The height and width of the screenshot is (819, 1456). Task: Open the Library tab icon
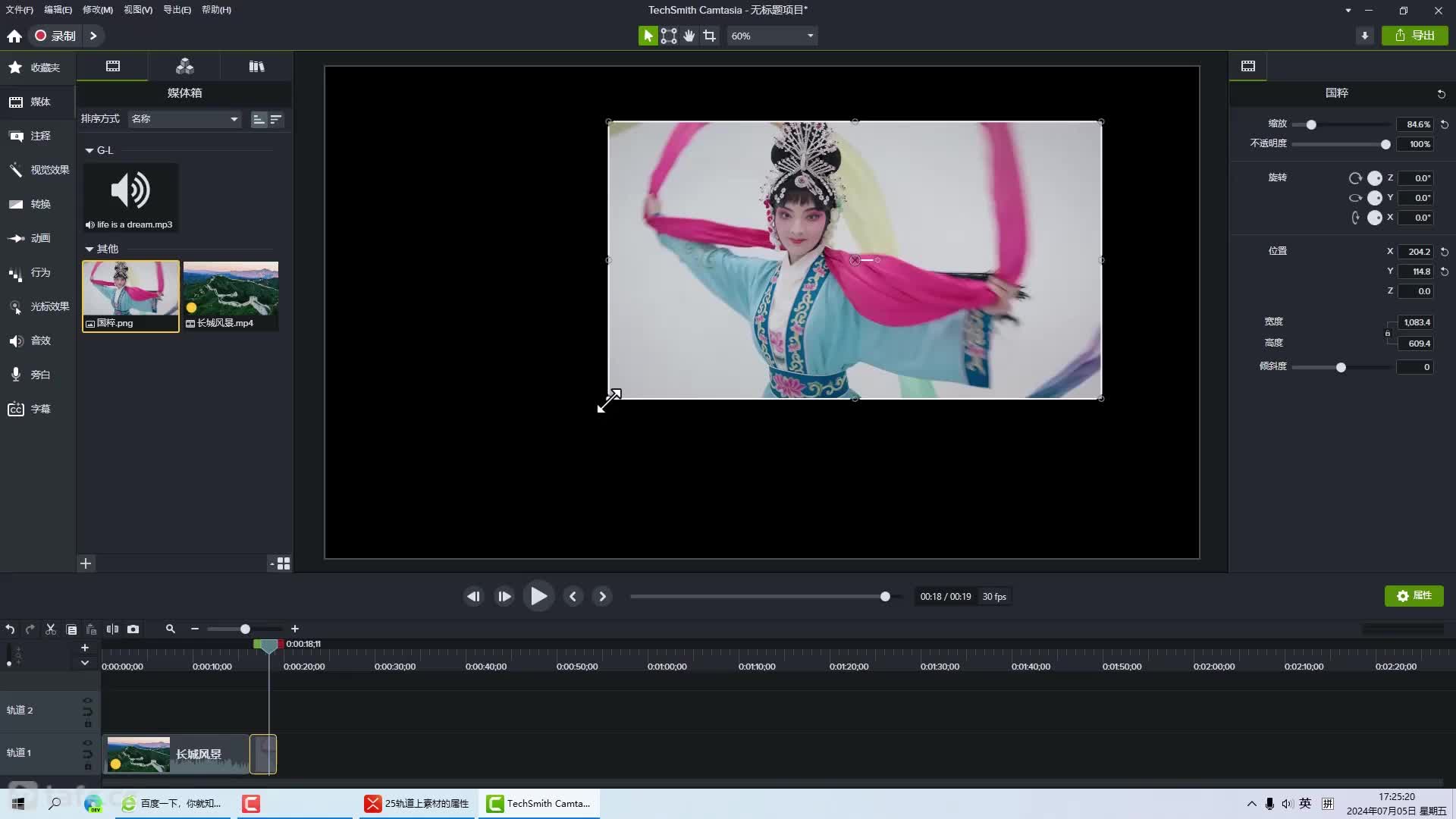coord(256,66)
